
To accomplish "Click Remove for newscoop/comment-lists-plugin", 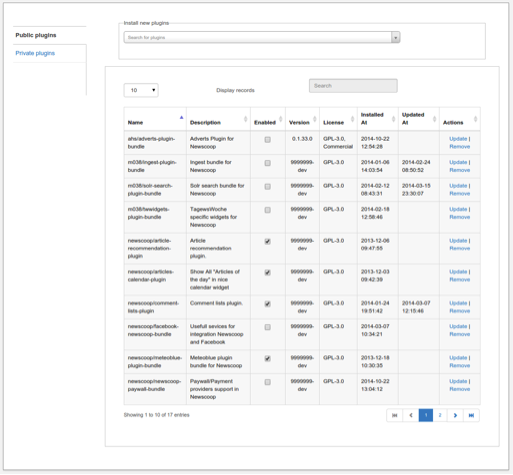I will [x=459, y=311].
